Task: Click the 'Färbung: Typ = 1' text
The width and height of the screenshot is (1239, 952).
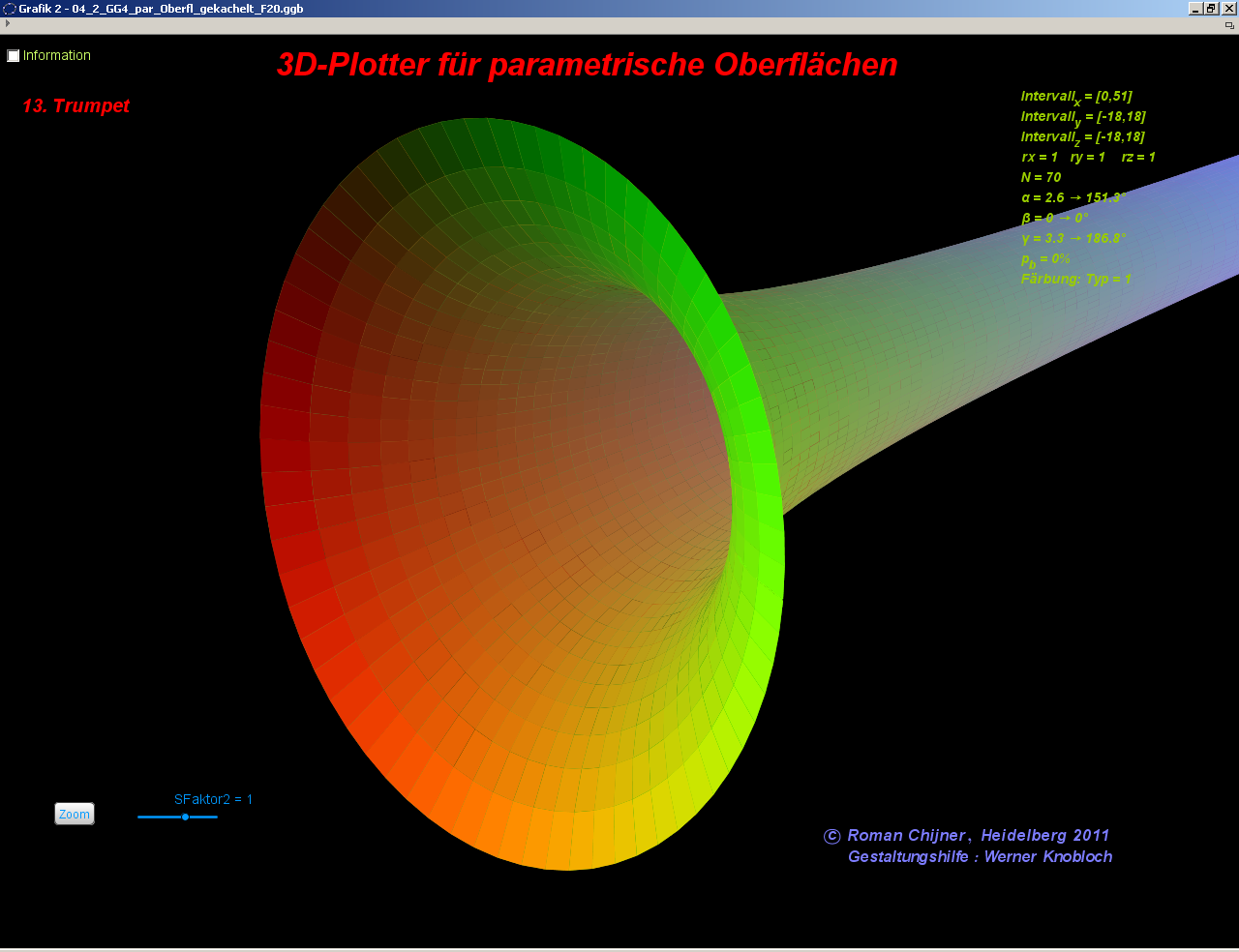Action: pyautogui.click(x=1075, y=279)
